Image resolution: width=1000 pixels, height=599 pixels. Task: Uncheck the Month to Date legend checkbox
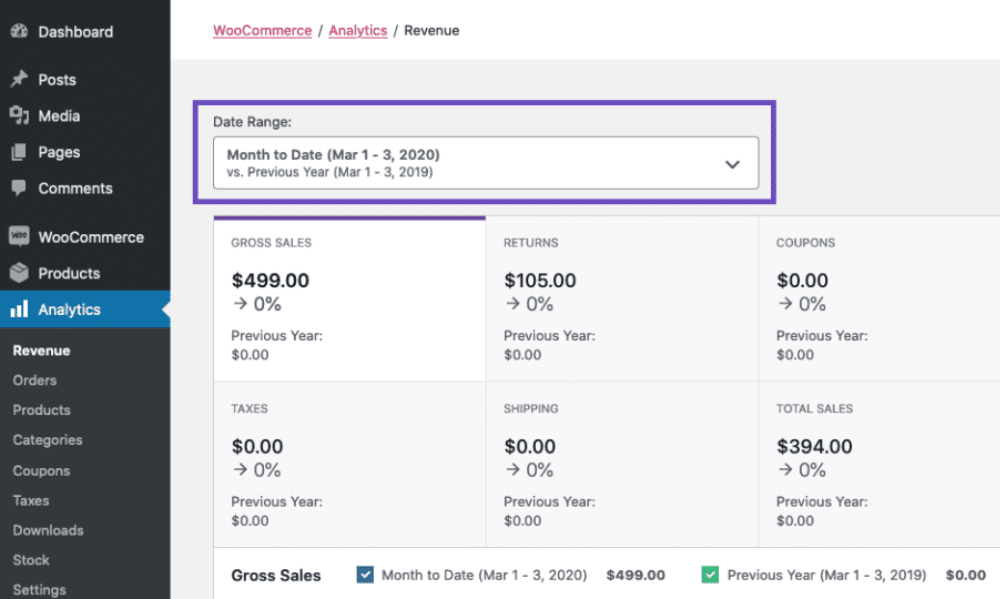(x=365, y=575)
